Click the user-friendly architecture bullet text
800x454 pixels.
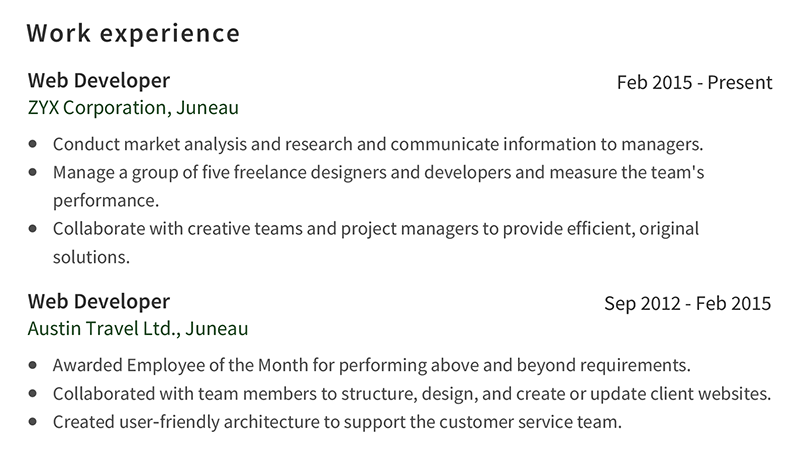[337, 422]
